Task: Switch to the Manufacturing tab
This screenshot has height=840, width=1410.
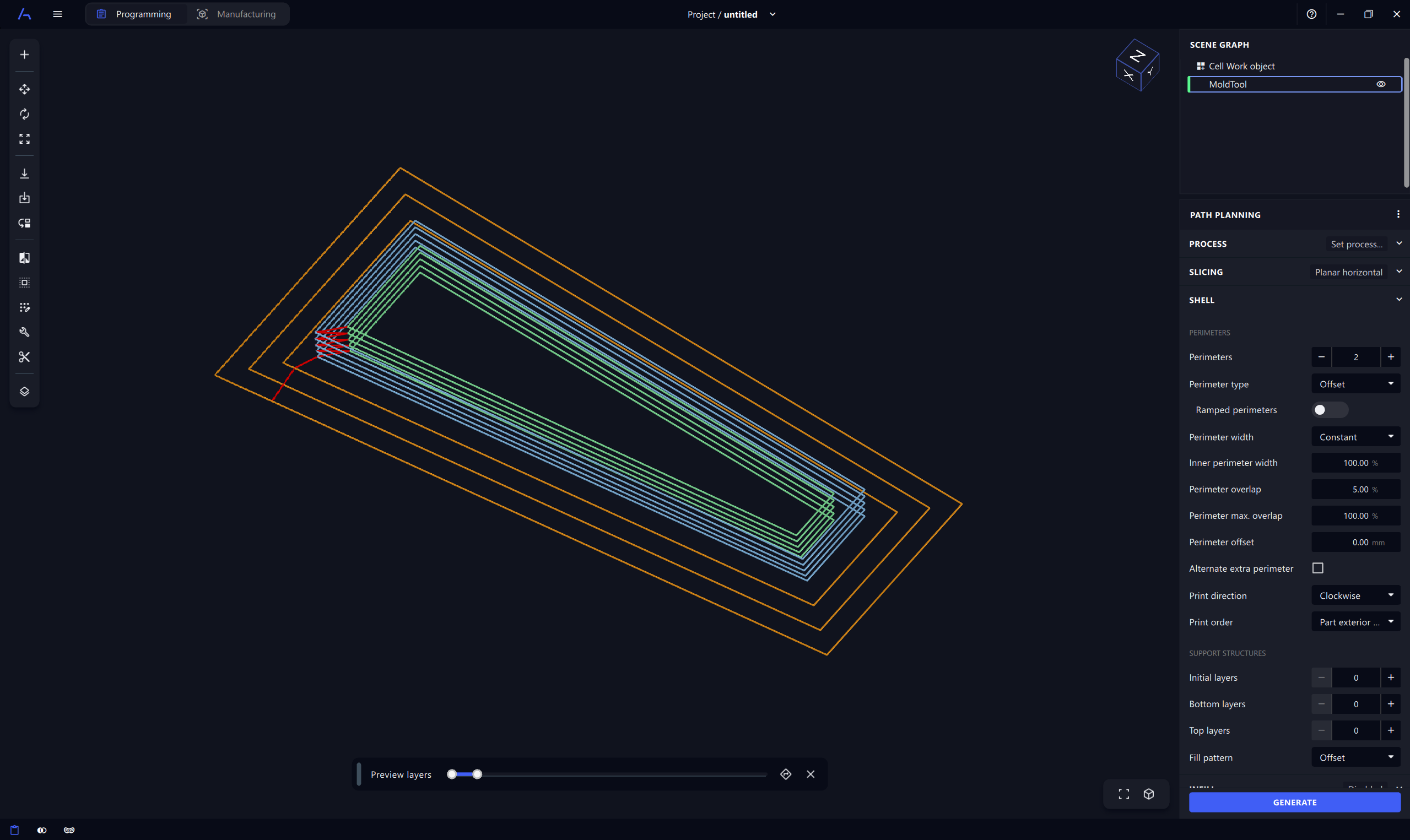Action: click(x=236, y=14)
